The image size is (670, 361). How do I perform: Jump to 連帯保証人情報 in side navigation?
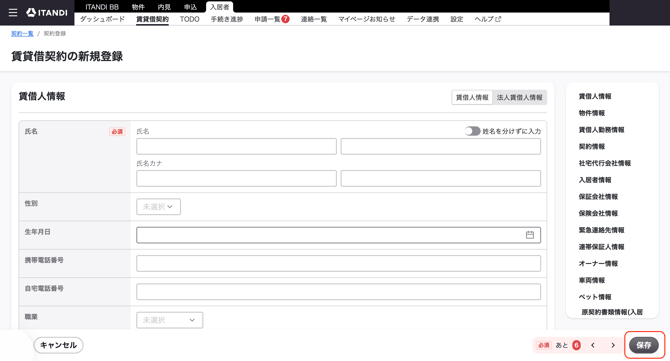[x=601, y=247]
